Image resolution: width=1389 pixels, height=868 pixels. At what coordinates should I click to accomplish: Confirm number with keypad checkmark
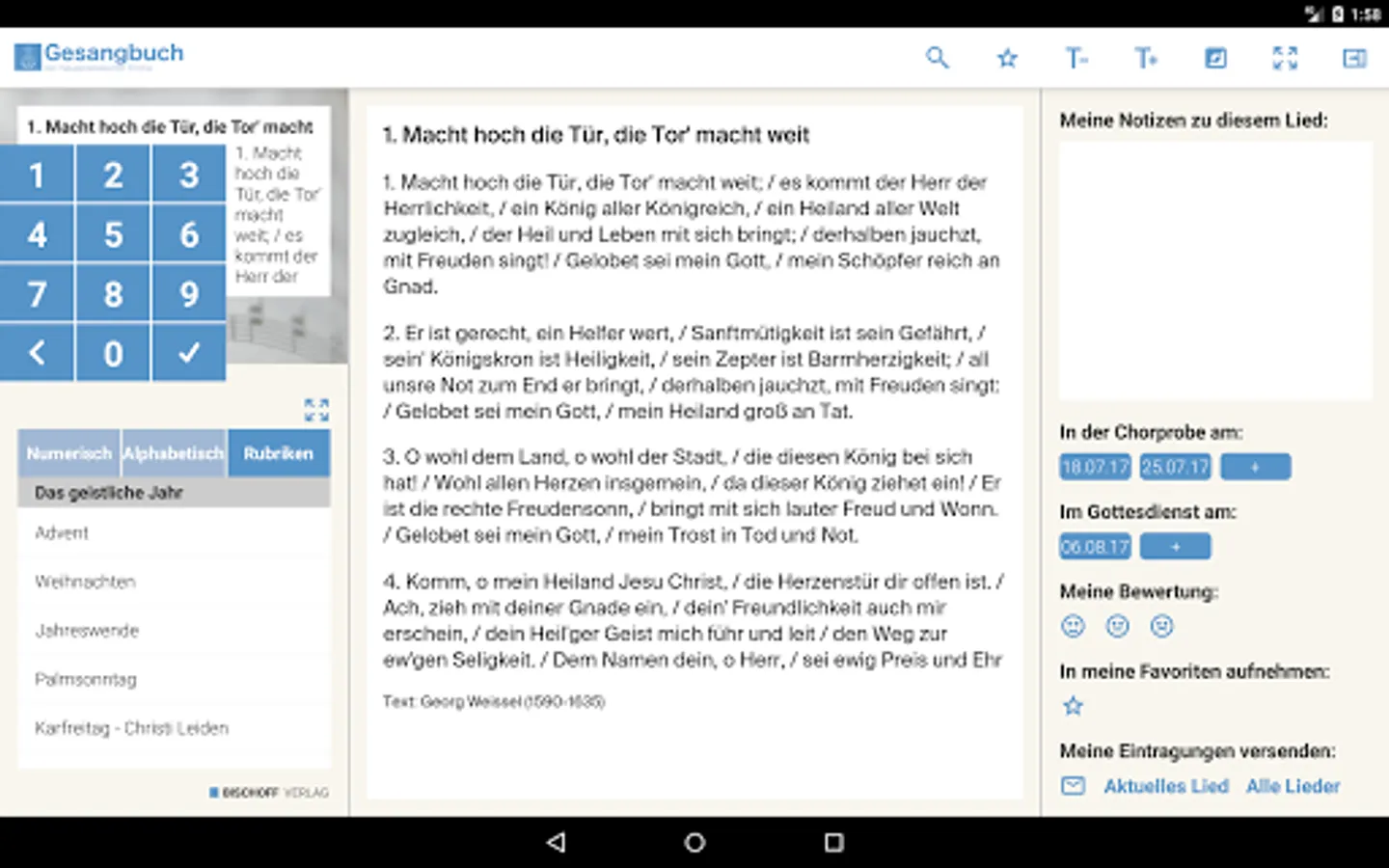tap(189, 353)
